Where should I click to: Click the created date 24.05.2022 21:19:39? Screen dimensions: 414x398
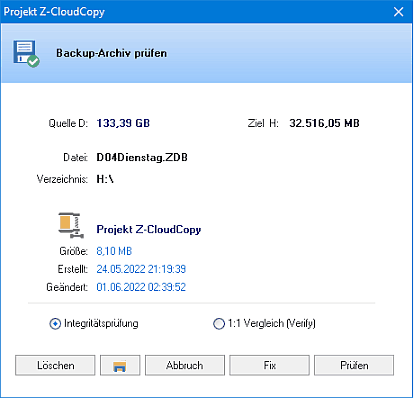(x=141, y=269)
